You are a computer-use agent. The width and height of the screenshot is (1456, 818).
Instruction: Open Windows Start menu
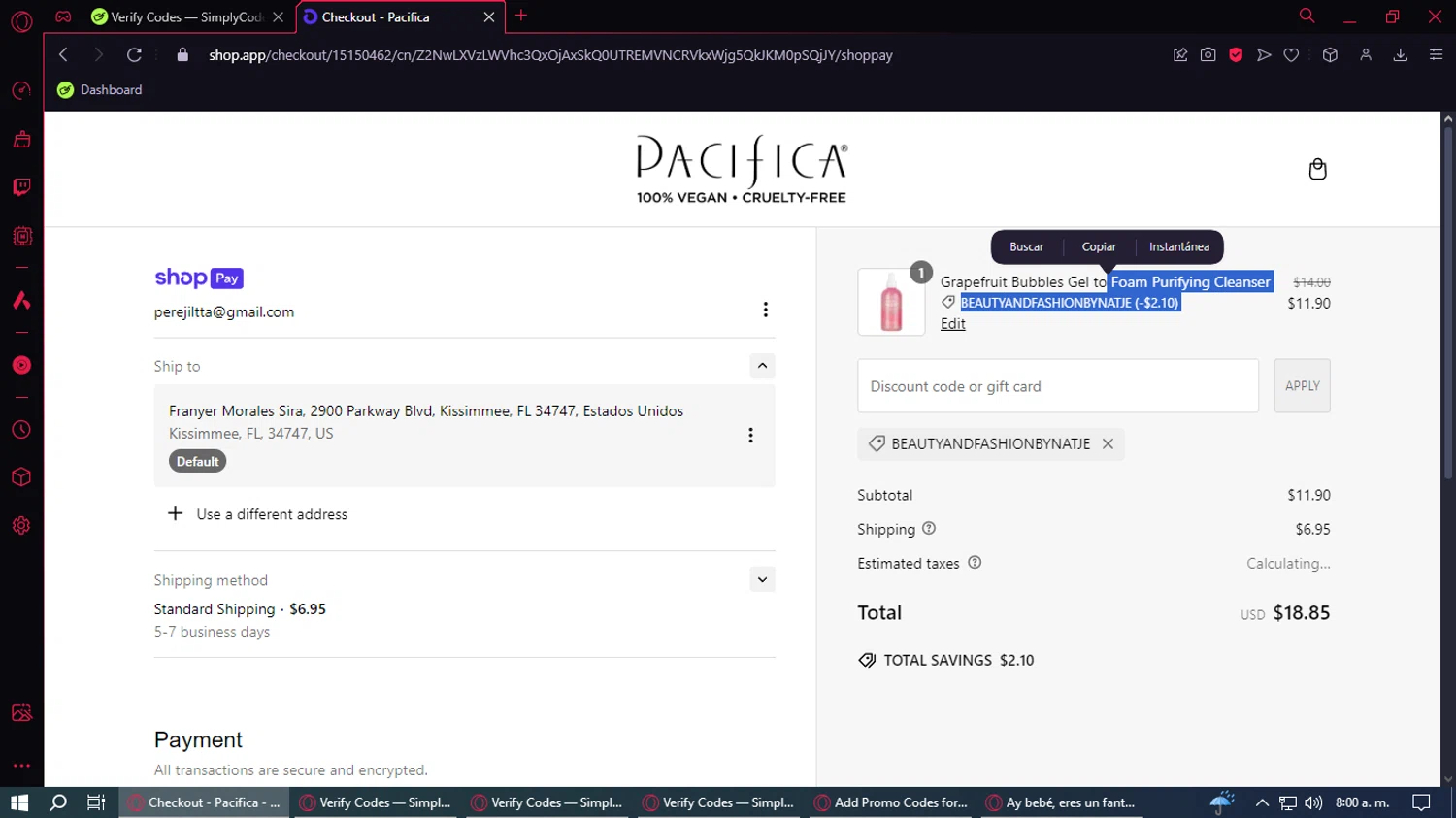pos(19,802)
